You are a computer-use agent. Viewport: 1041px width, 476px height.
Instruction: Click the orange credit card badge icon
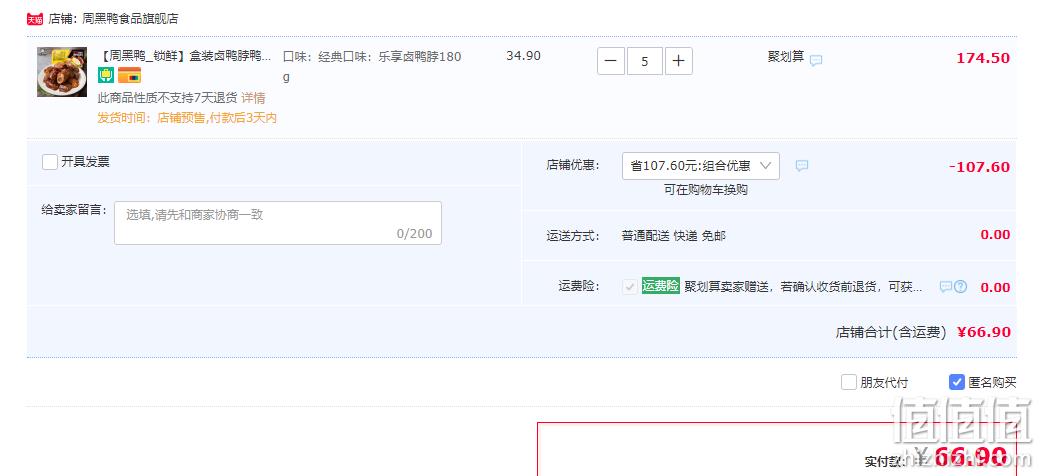click(x=129, y=76)
